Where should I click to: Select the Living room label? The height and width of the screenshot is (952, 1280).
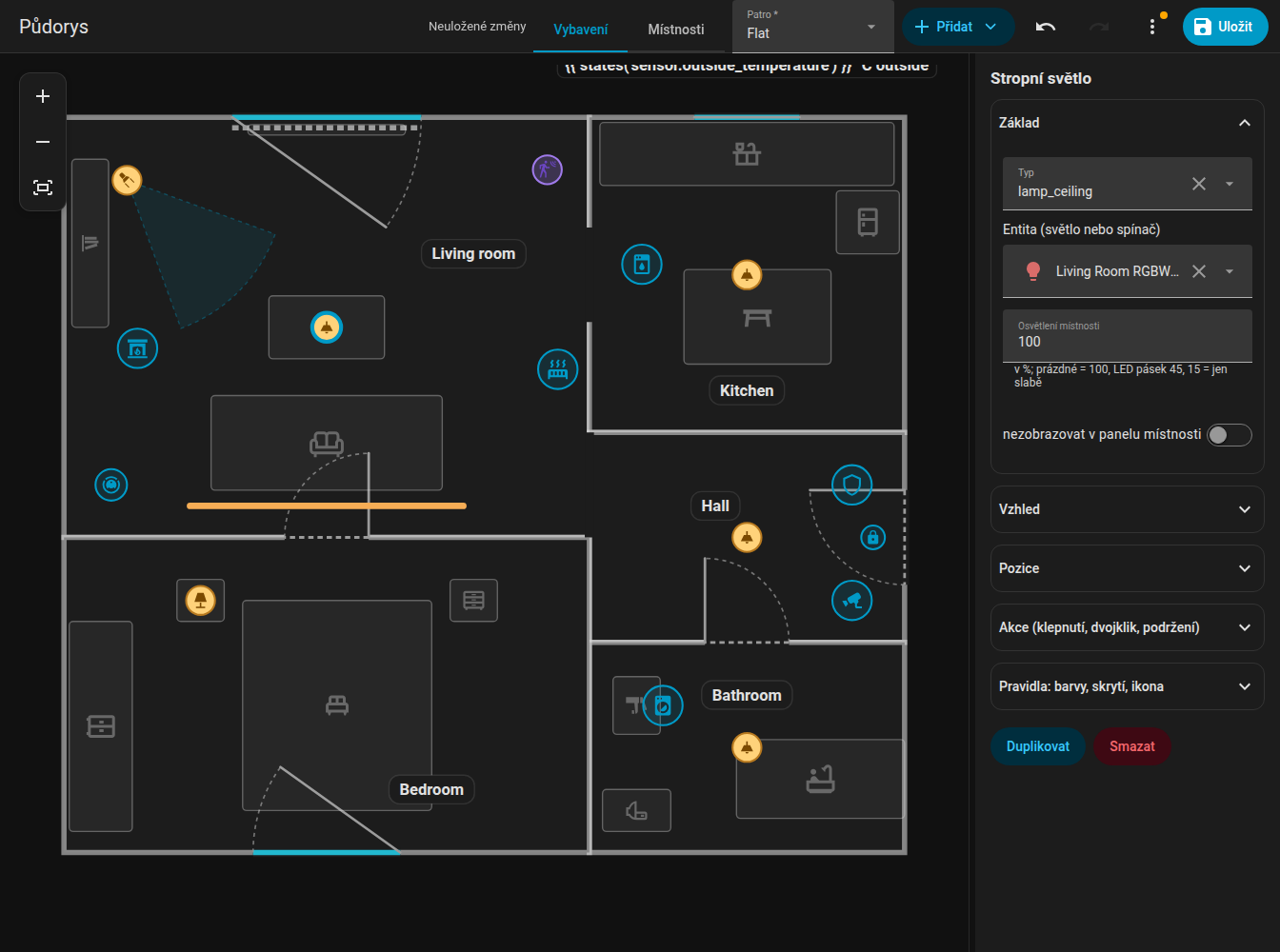pos(473,254)
